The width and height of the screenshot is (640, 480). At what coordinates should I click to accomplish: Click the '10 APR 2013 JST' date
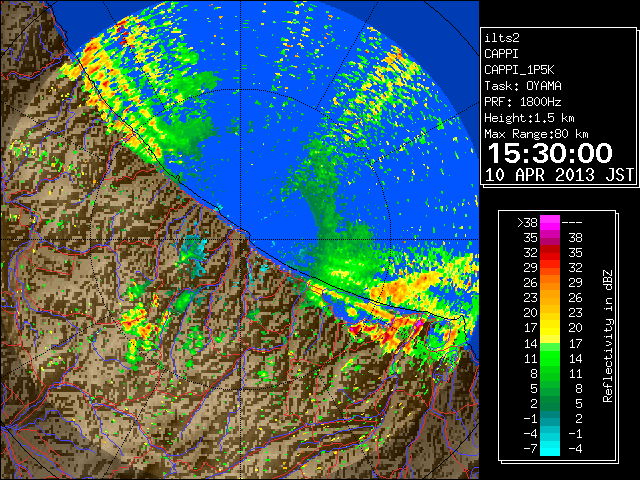559,175
